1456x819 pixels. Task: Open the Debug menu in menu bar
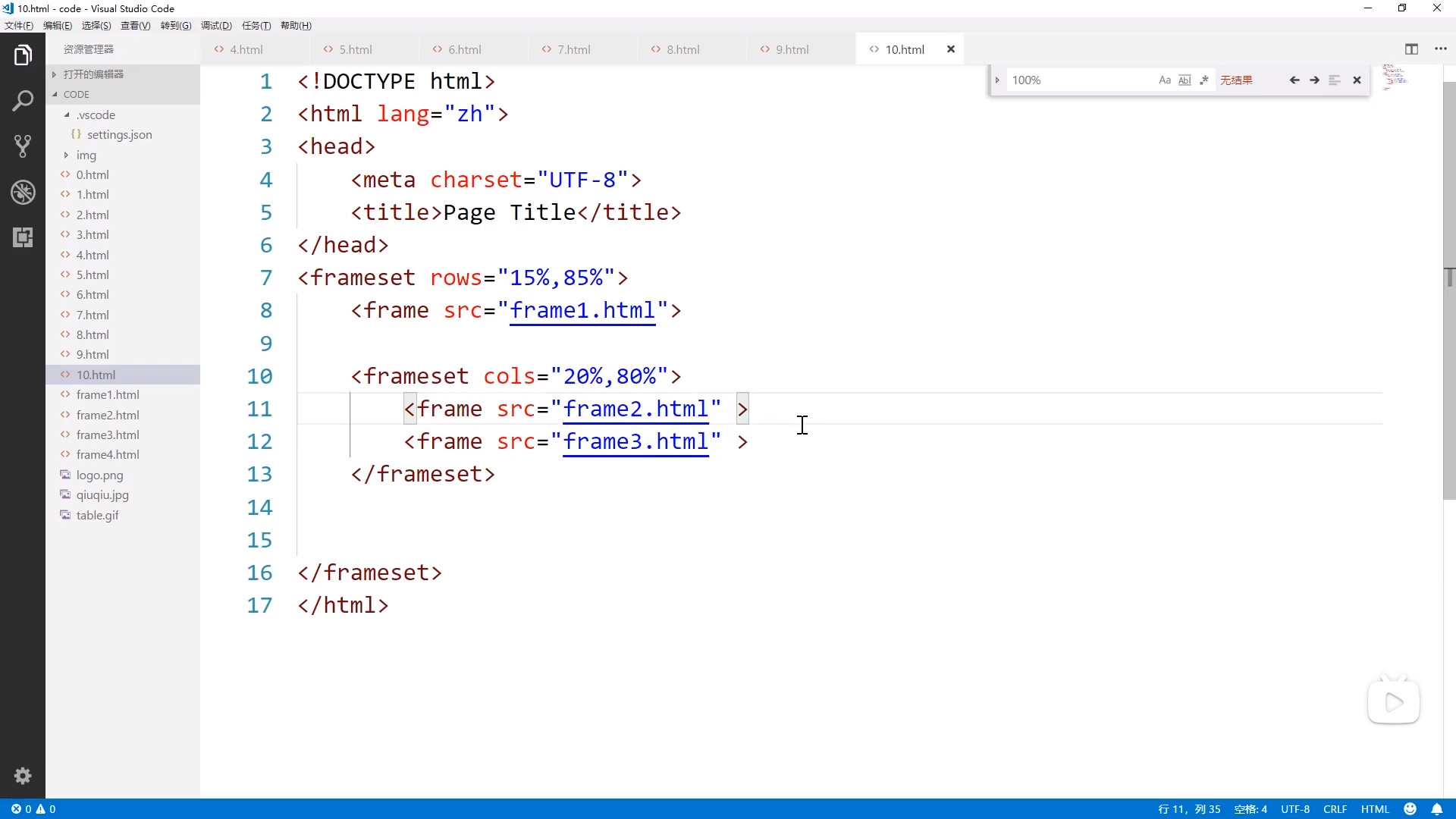tap(216, 26)
